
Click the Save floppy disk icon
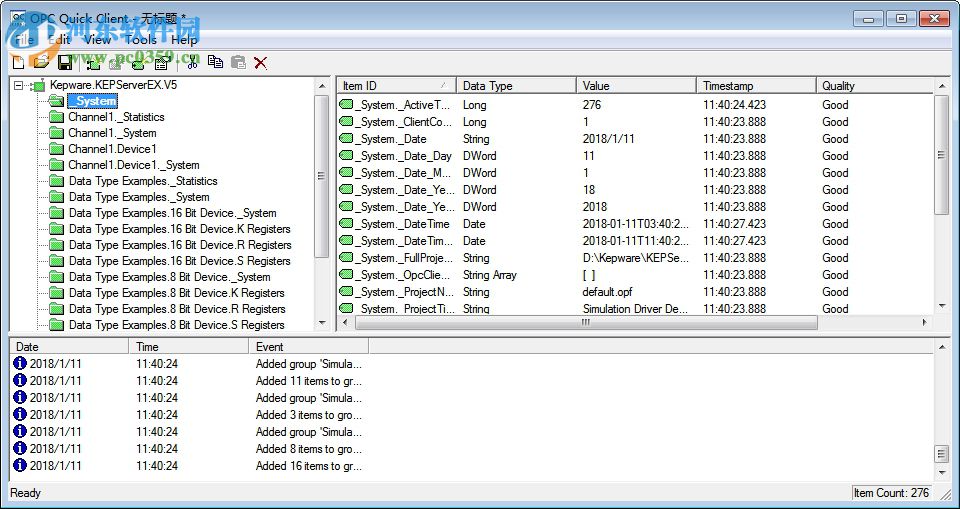[x=64, y=62]
